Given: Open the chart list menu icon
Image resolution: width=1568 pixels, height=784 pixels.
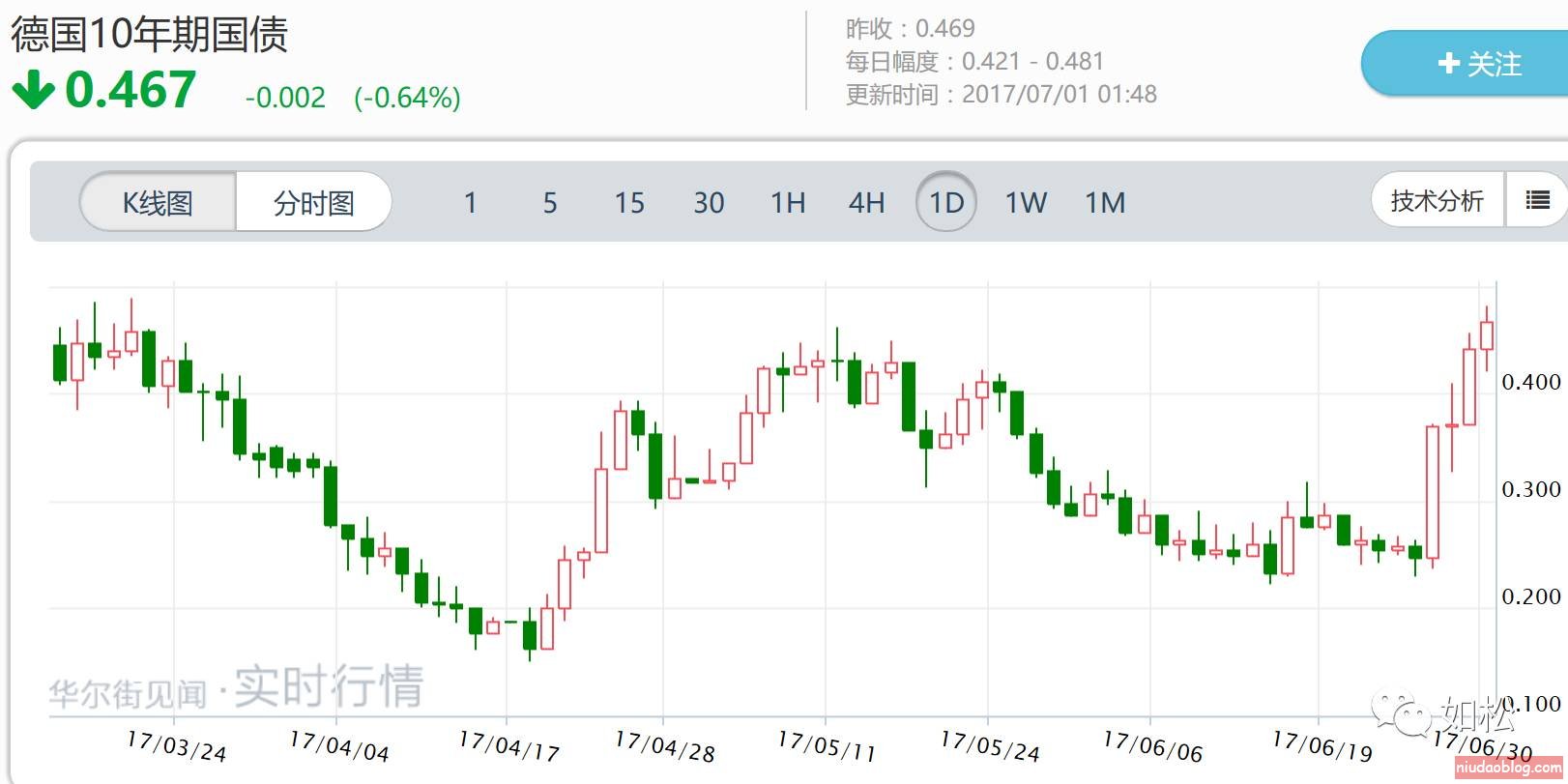Looking at the screenshot, I should point(1537,201).
